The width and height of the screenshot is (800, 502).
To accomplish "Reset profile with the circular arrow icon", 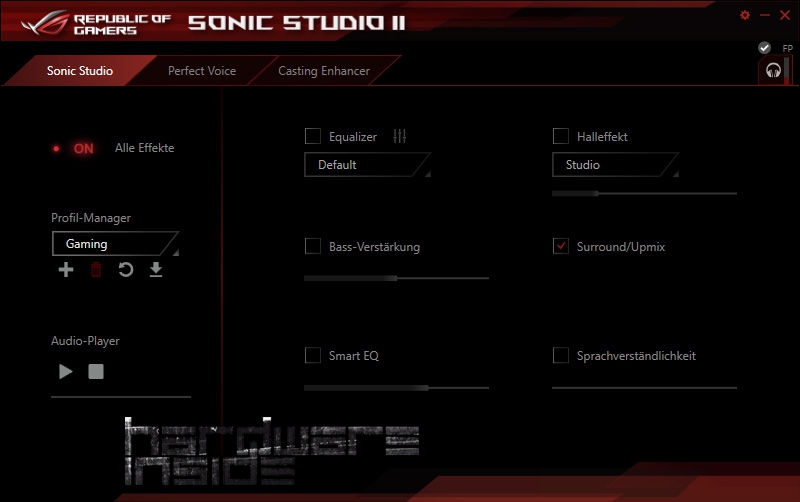I will (x=126, y=270).
